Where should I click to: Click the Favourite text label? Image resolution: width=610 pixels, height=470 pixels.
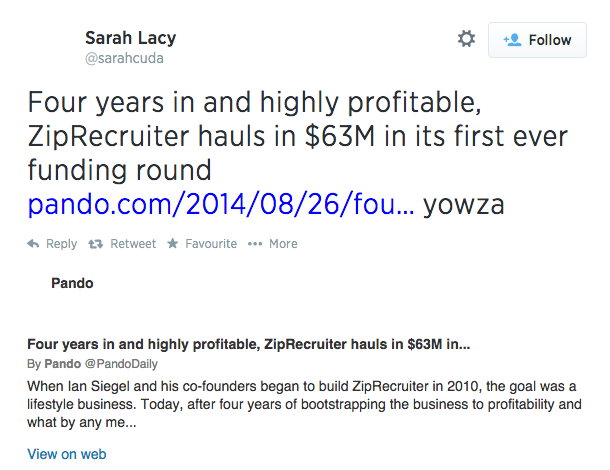click(209, 244)
